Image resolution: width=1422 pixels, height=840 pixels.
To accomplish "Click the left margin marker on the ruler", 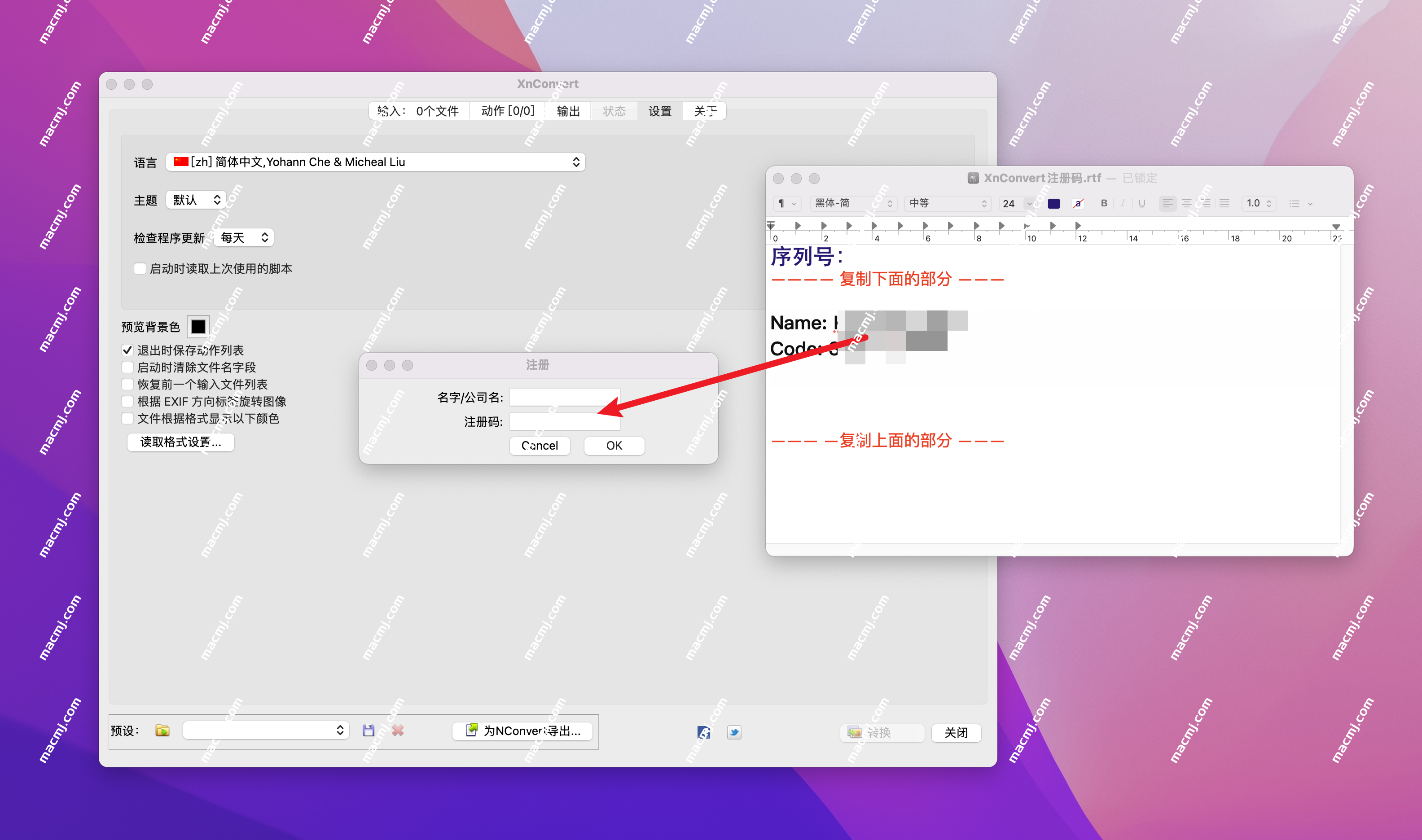I will click(771, 225).
